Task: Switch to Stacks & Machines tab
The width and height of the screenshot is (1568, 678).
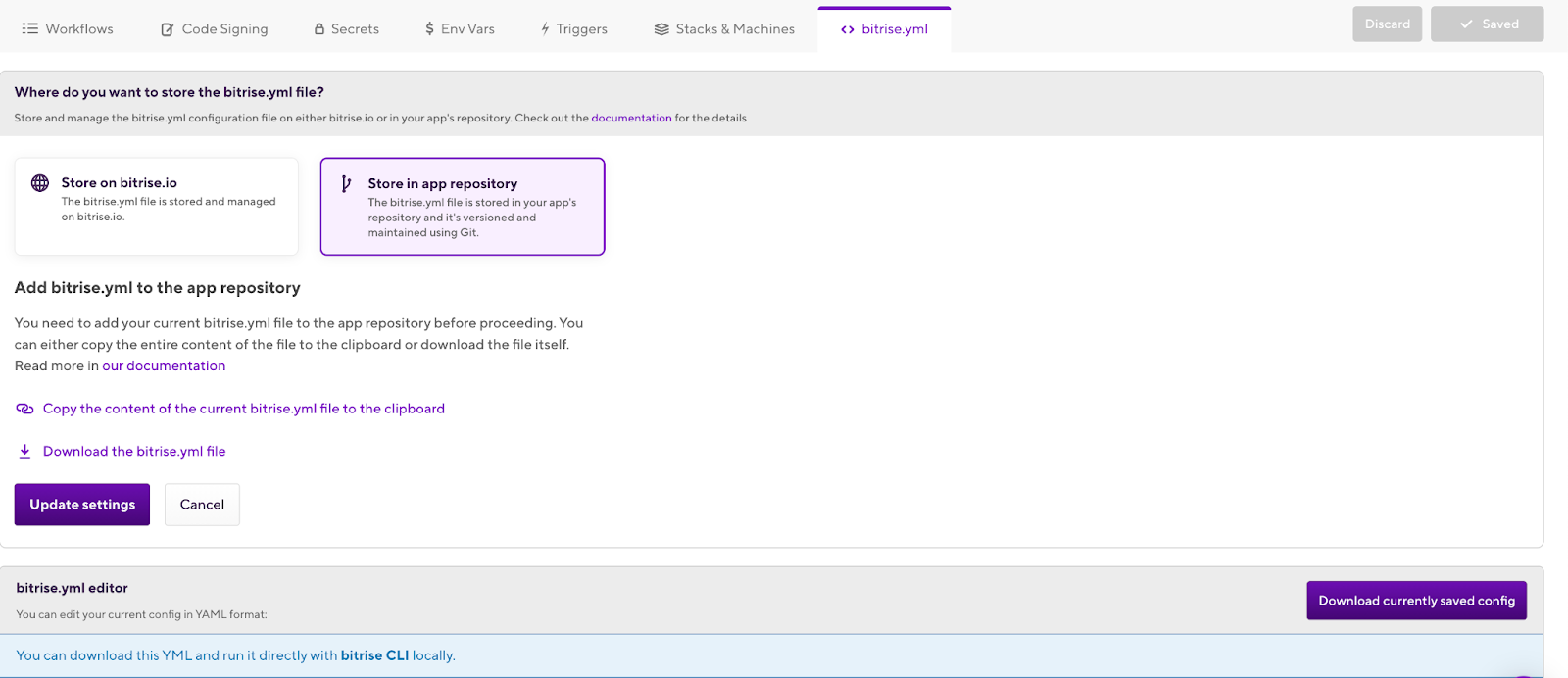Action: click(x=724, y=29)
